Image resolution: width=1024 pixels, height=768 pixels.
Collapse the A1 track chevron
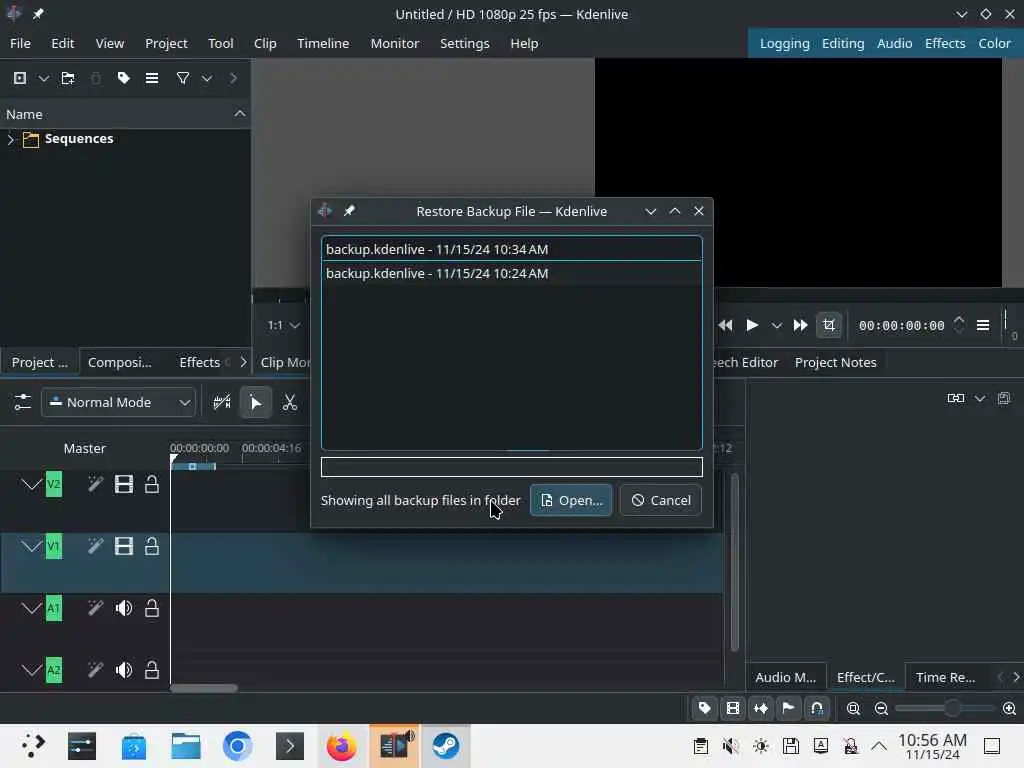click(31, 608)
